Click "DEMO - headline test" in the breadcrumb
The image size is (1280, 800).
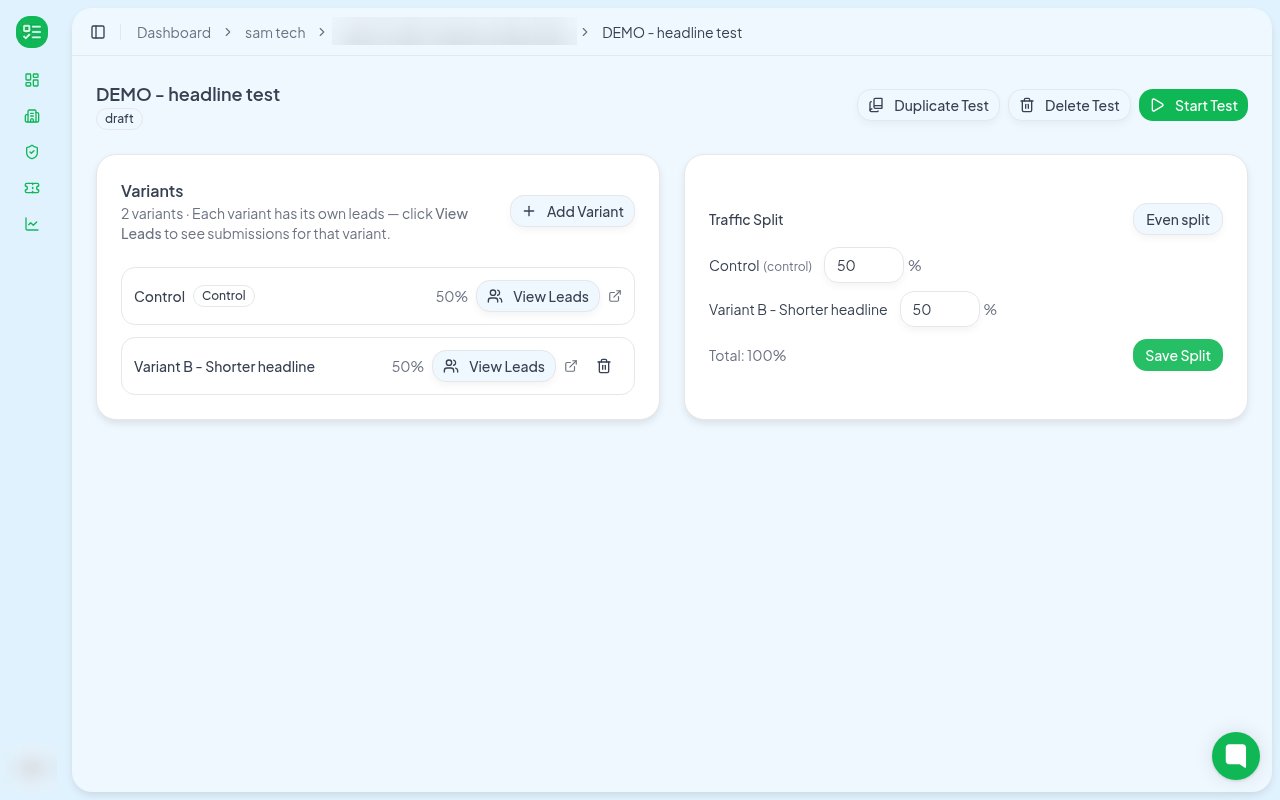tap(672, 32)
